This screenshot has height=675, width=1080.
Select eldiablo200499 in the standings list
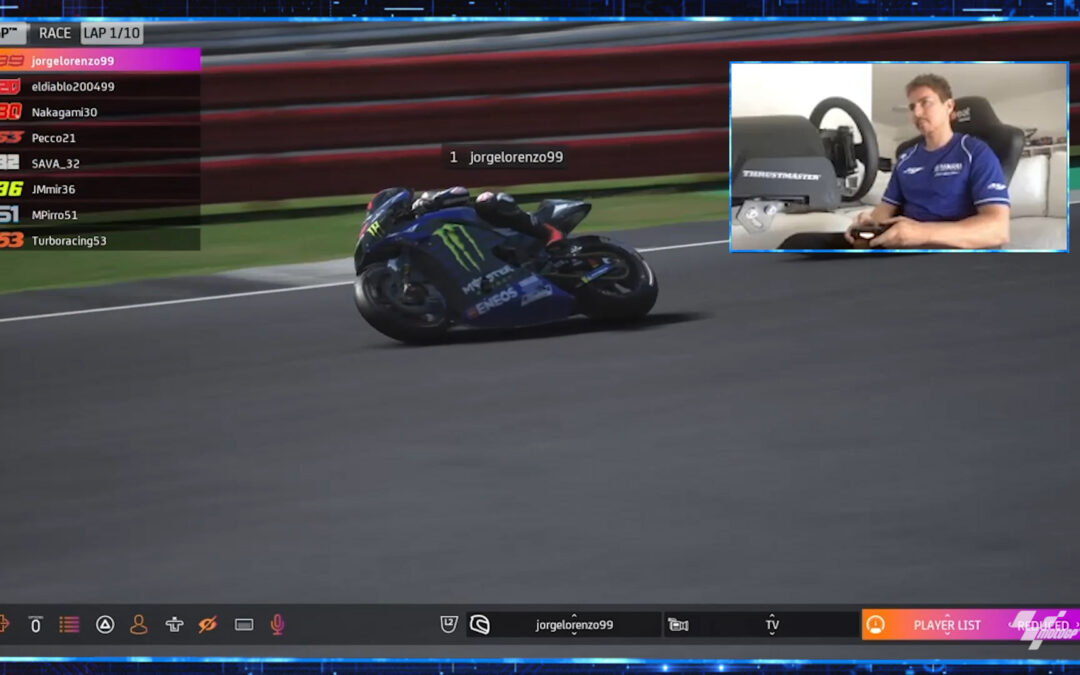[100, 86]
